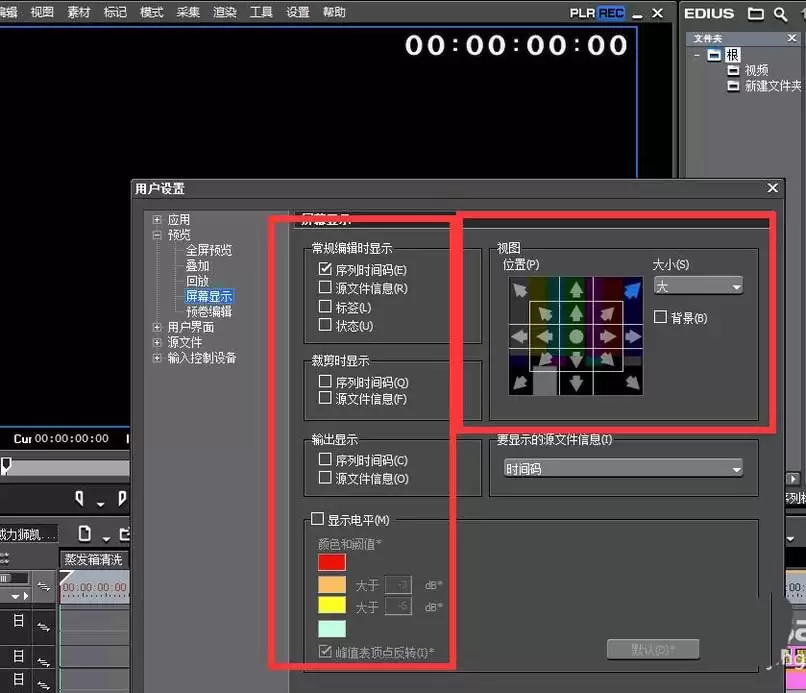
Task: Click the new sequence document icon
Action: (x=85, y=533)
